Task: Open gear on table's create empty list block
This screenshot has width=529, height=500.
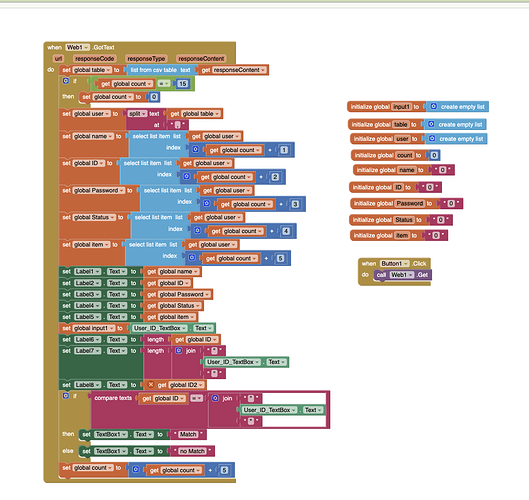Action: pyautogui.click(x=431, y=124)
